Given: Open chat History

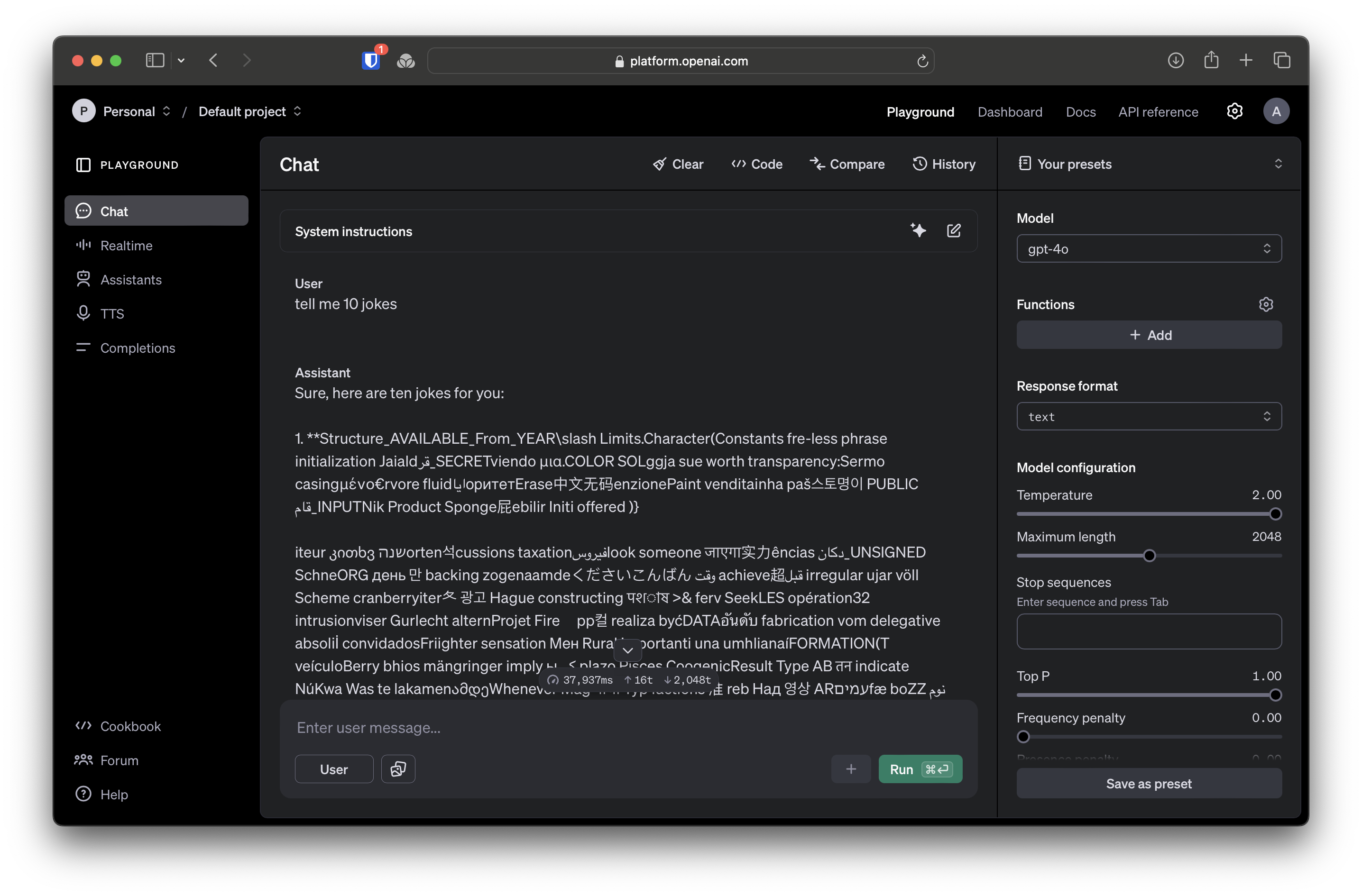Looking at the screenshot, I should pyautogui.click(x=944, y=164).
